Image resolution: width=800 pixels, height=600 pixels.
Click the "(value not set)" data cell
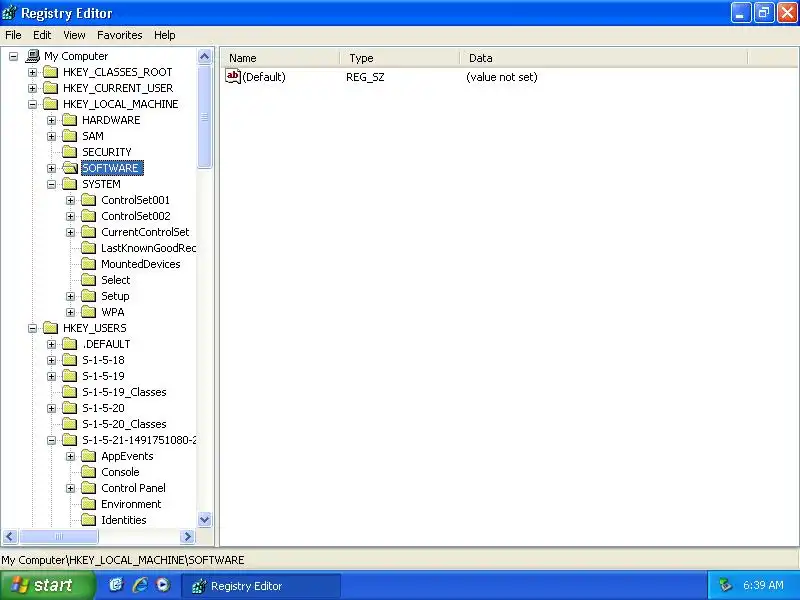coord(502,77)
